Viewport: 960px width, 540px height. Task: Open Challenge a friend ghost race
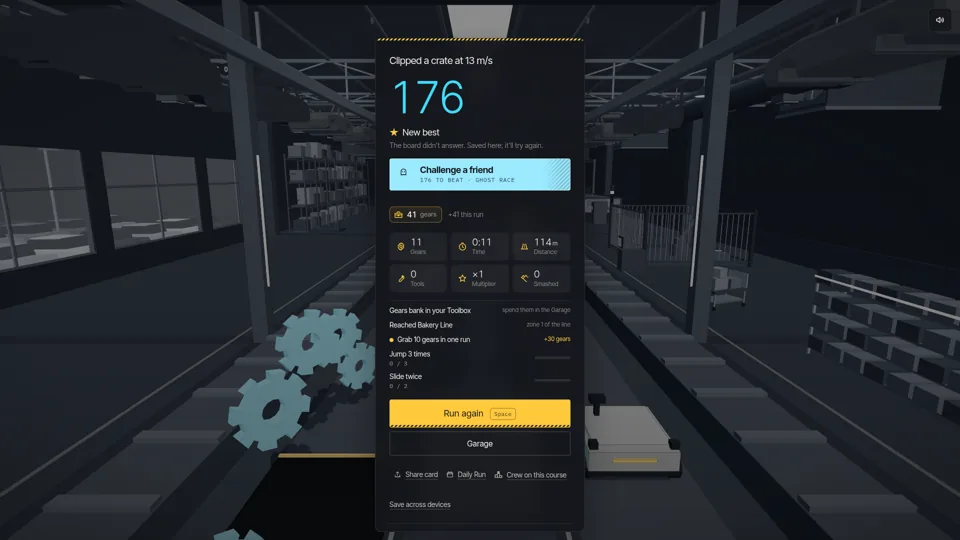tap(479, 174)
